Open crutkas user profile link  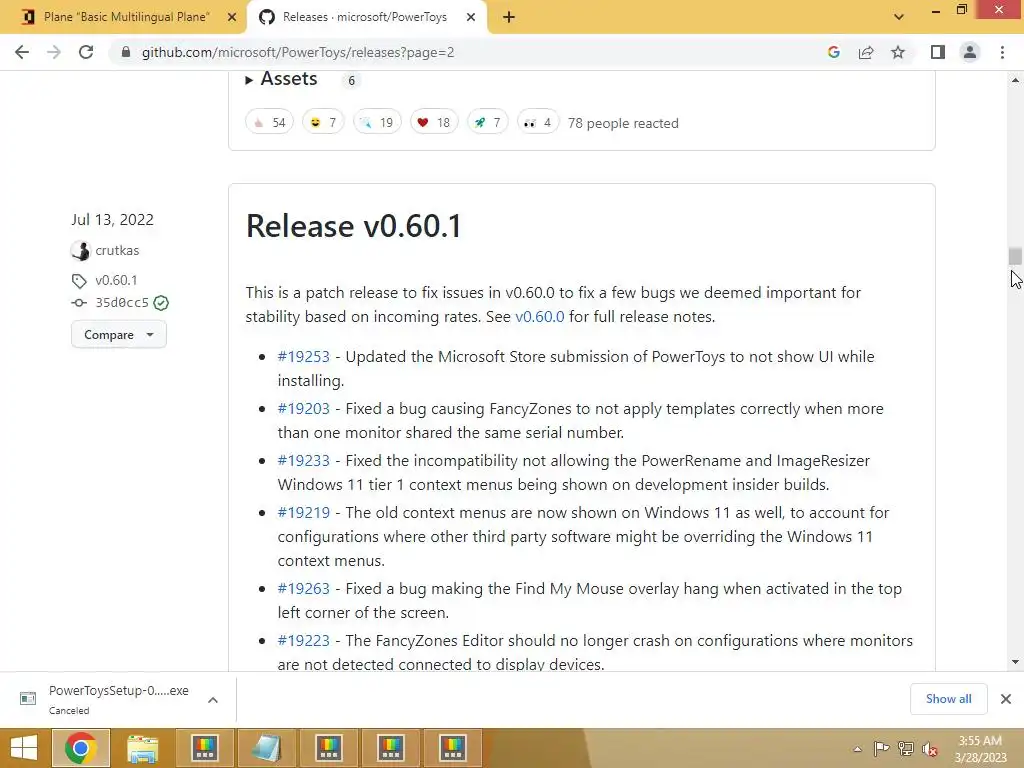pyautogui.click(x=117, y=250)
